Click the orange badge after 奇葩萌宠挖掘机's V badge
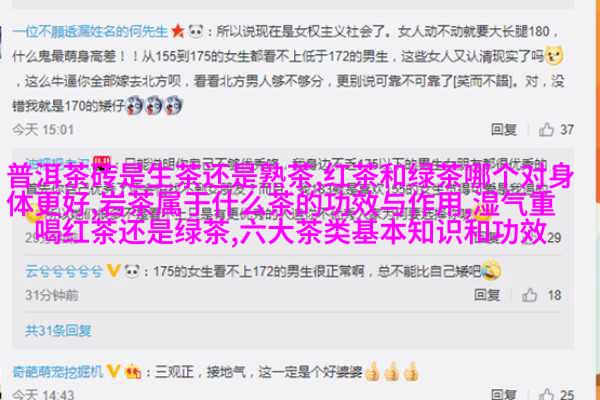The height and width of the screenshot is (400, 600). [133, 371]
